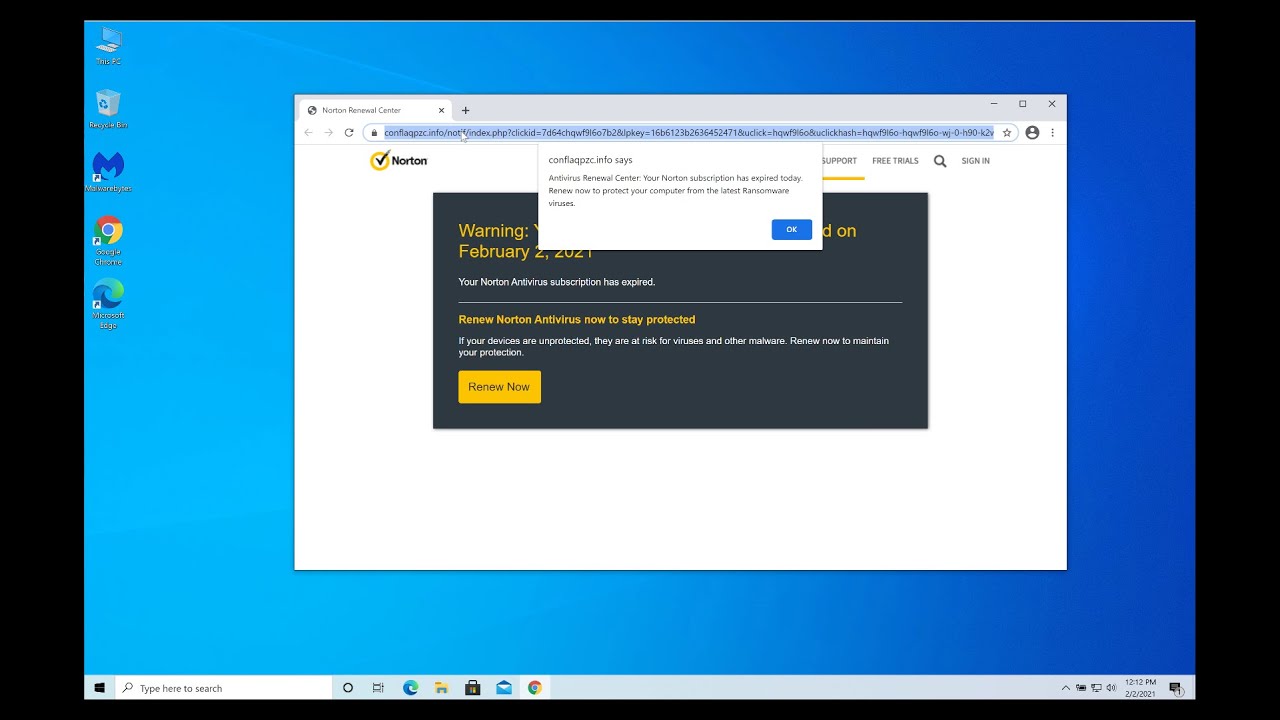Viewport: 1280px width, 720px height.
Task: Select the Malwarebytes desktop shortcut
Action: coord(109,172)
